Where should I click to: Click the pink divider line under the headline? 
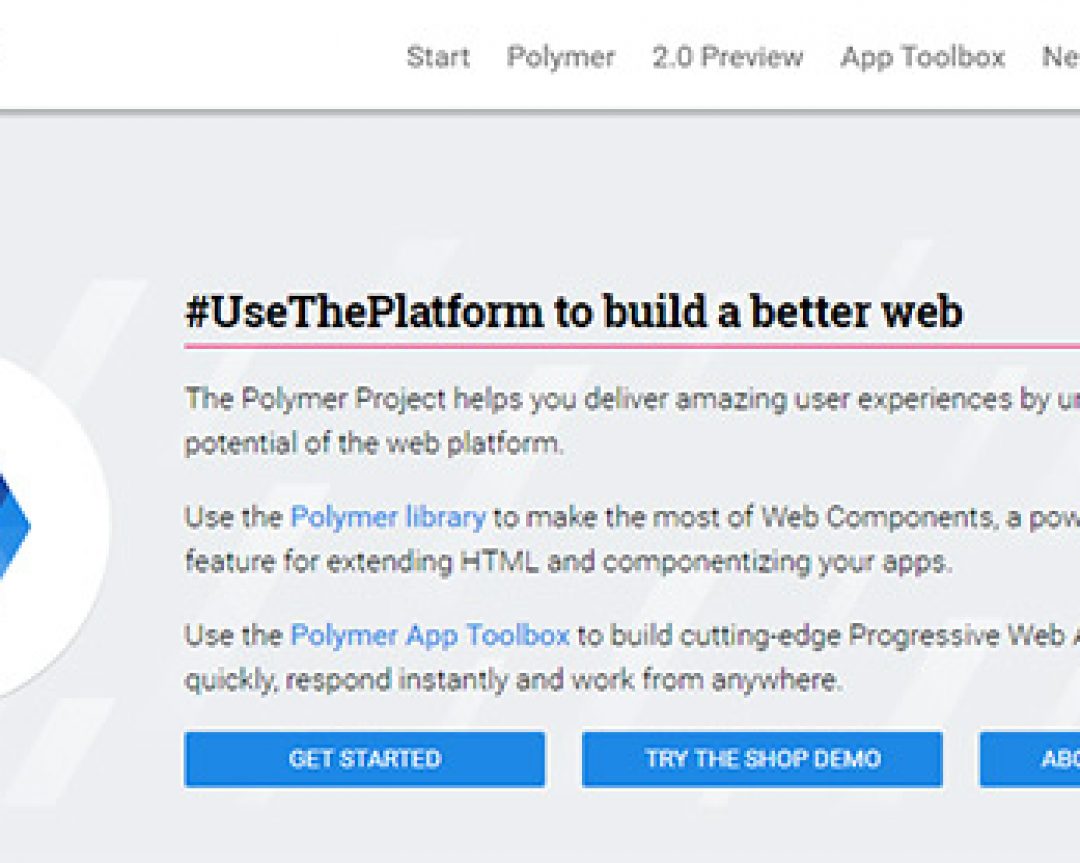(x=630, y=347)
